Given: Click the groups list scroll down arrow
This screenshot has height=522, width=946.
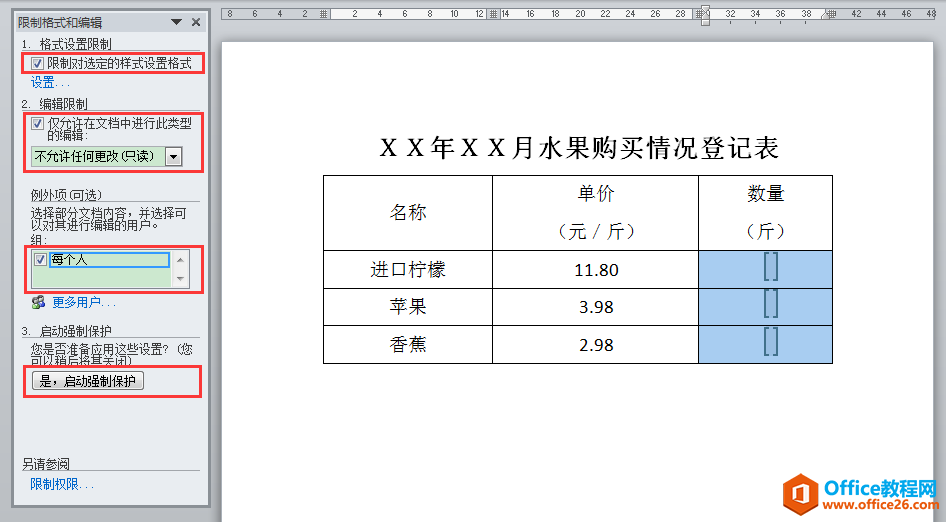Looking at the screenshot, I should click(180, 279).
